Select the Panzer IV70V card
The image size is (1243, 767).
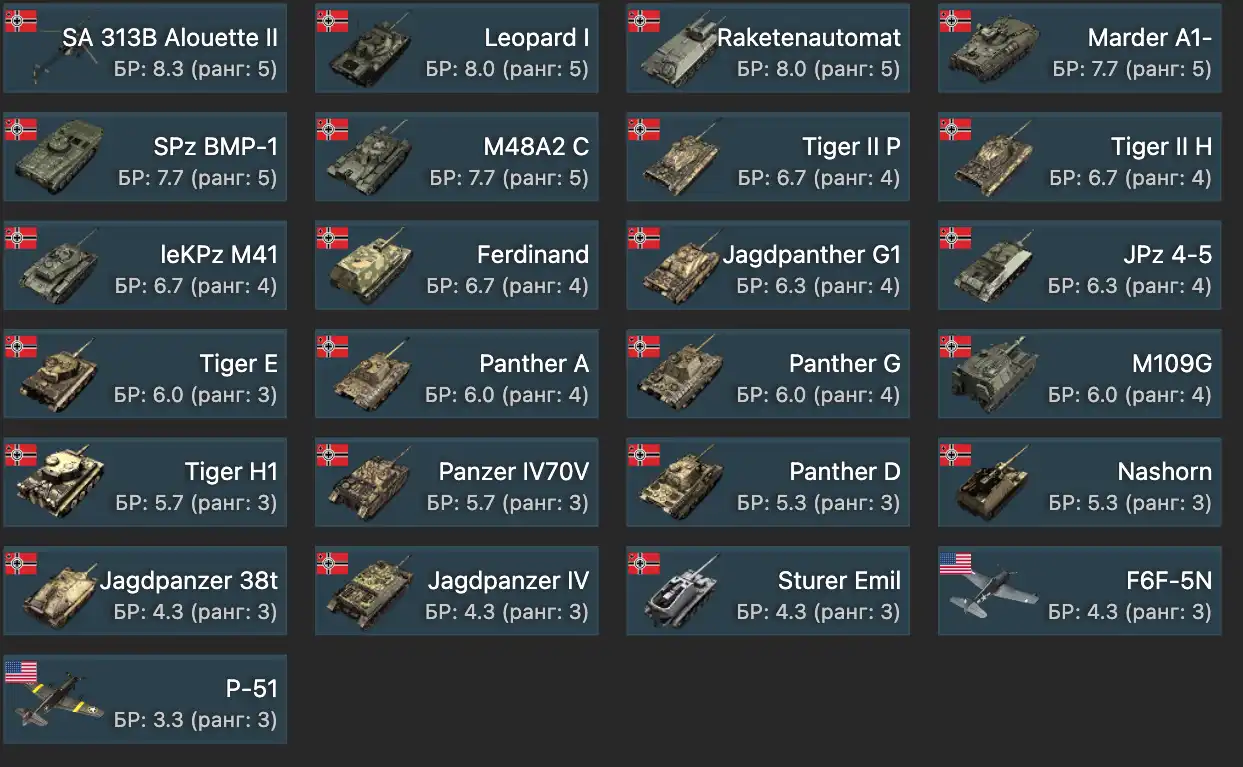457,482
